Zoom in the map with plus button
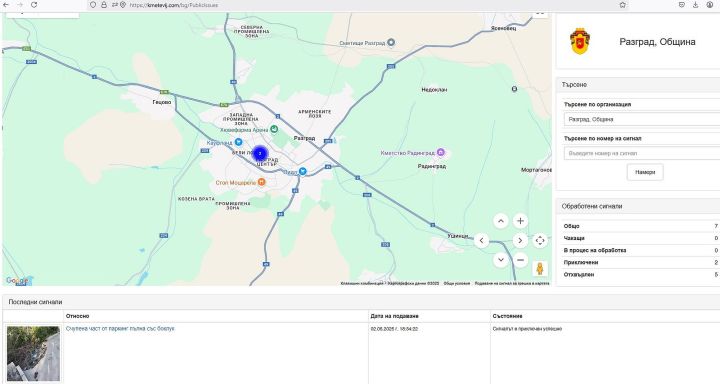720x384 pixels. (520, 221)
